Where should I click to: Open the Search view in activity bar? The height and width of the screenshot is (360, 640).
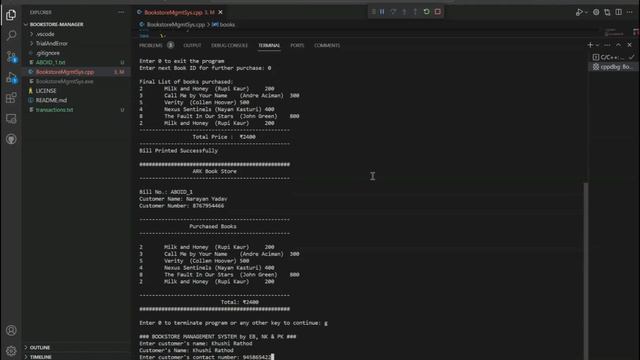(x=11, y=36)
